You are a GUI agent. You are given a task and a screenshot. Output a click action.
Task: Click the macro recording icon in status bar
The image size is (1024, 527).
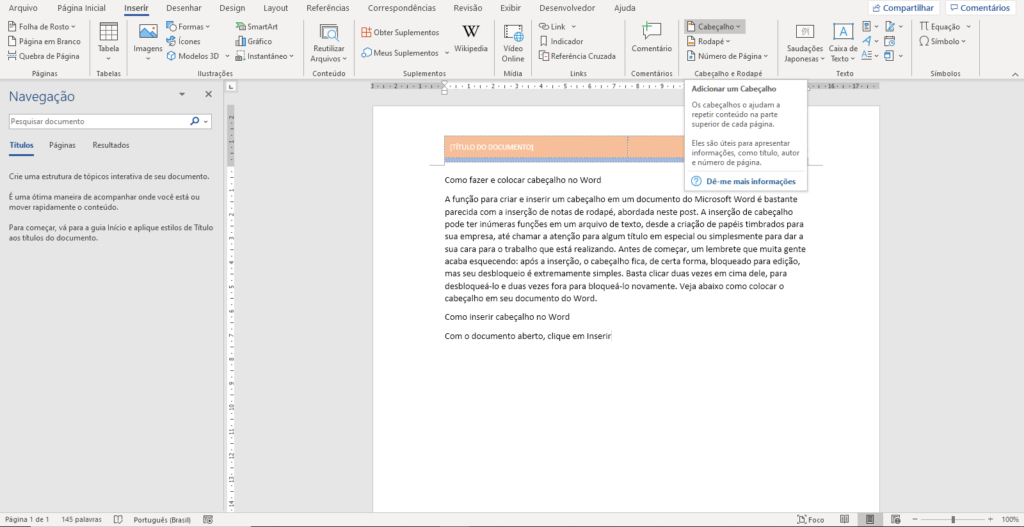point(208,520)
